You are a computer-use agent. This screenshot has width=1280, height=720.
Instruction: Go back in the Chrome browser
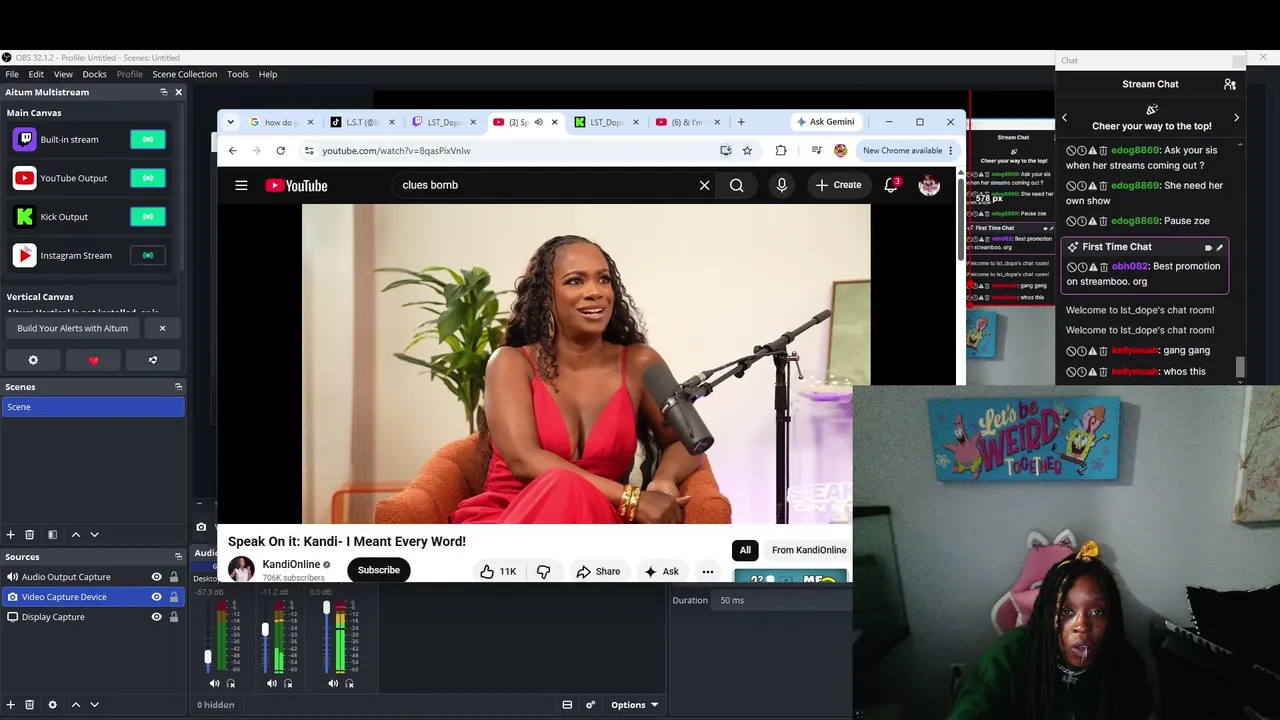pos(233,151)
